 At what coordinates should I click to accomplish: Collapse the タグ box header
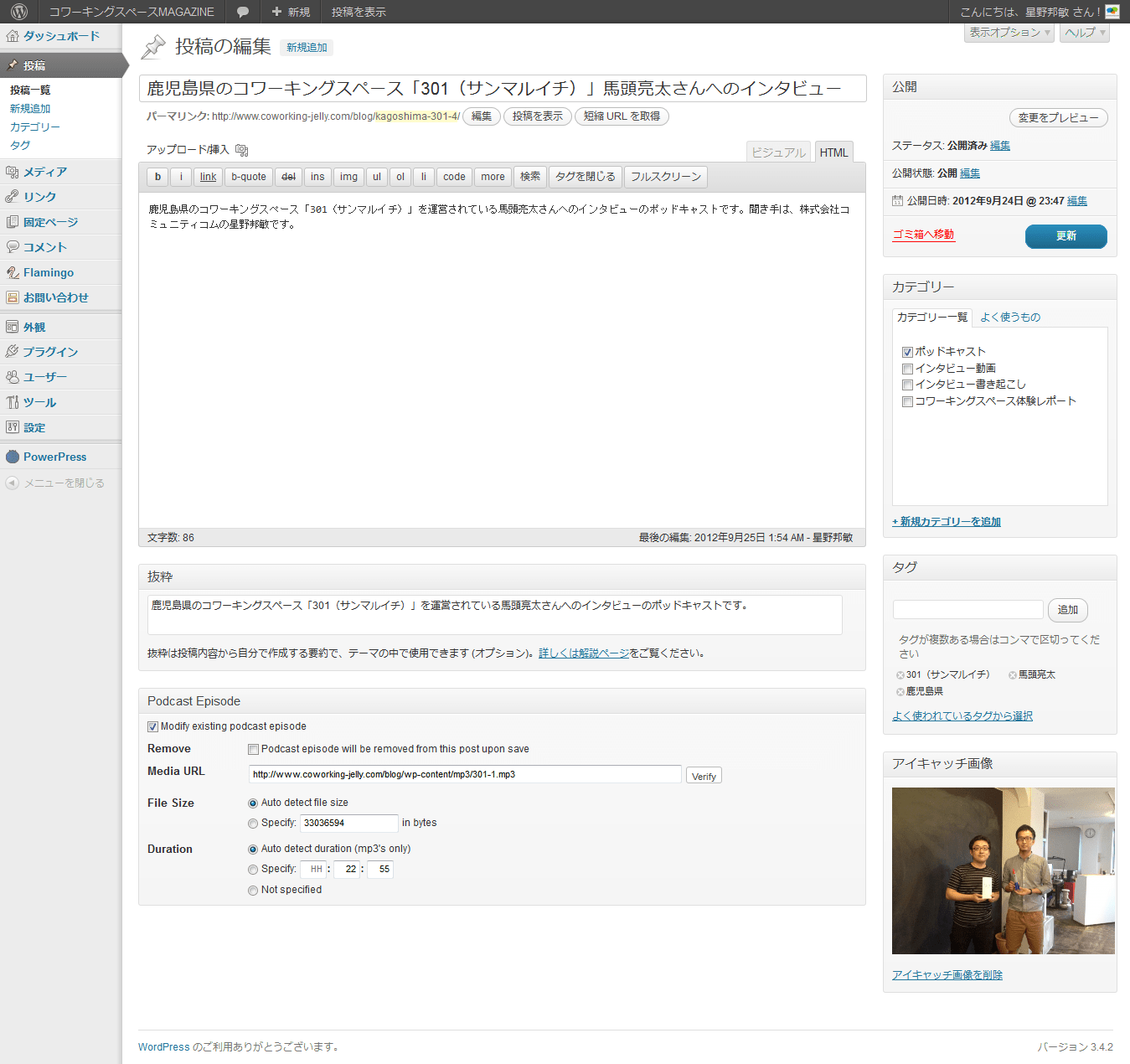(x=1000, y=567)
